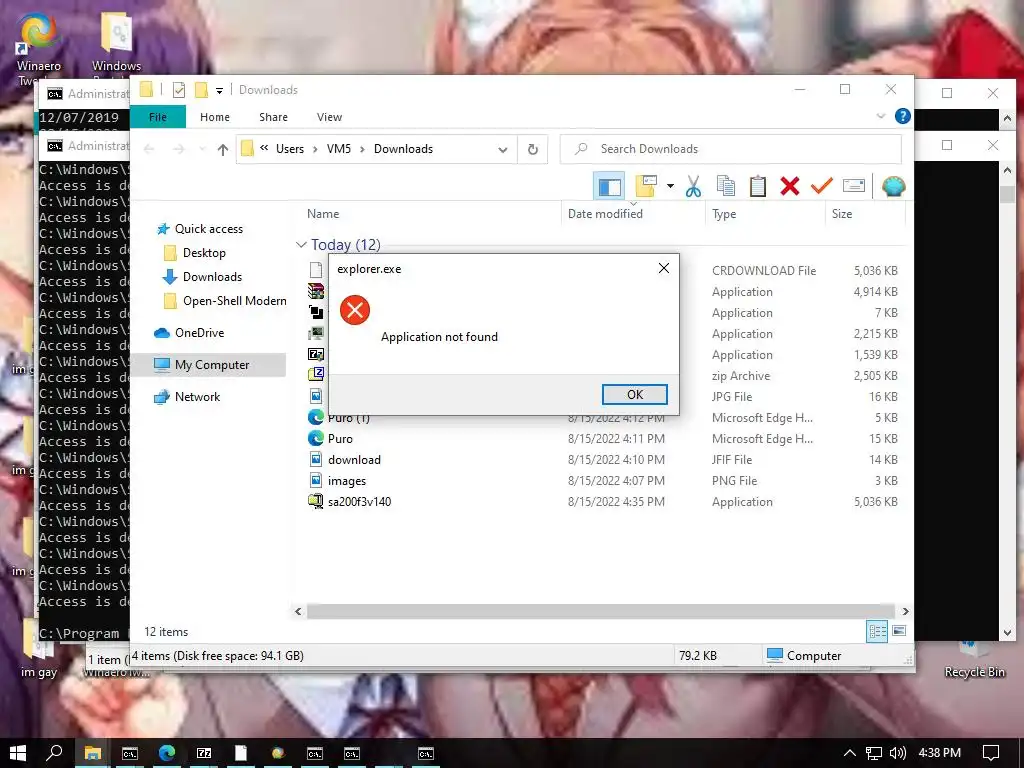Image resolution: width=1024 pixels, height=768 pixels.
Task: Open Microsoft Edge from the taskbar
Action: click(167, 753)
